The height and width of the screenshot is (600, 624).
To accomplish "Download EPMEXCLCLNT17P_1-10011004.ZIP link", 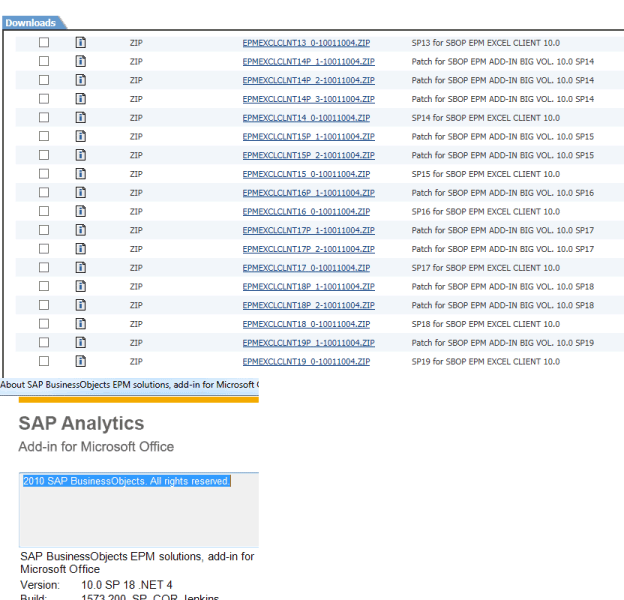I will click(x=308, y=230).
